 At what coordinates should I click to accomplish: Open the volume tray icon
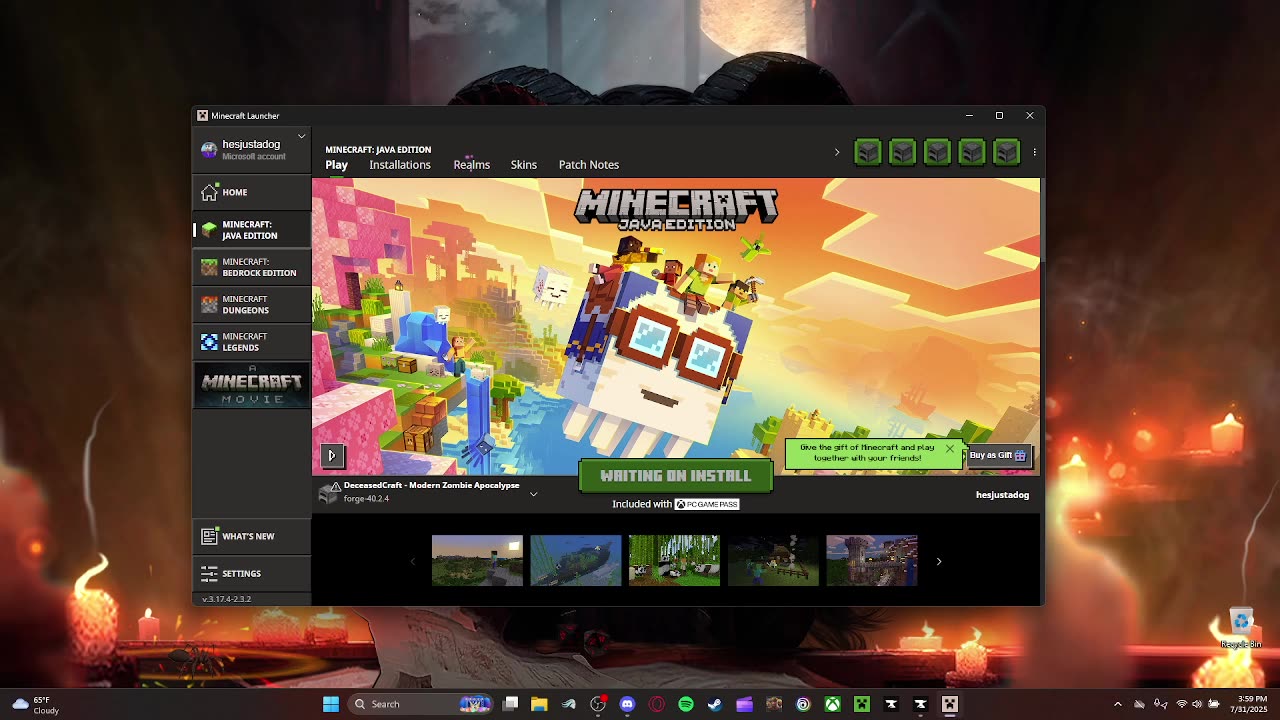1197,704
